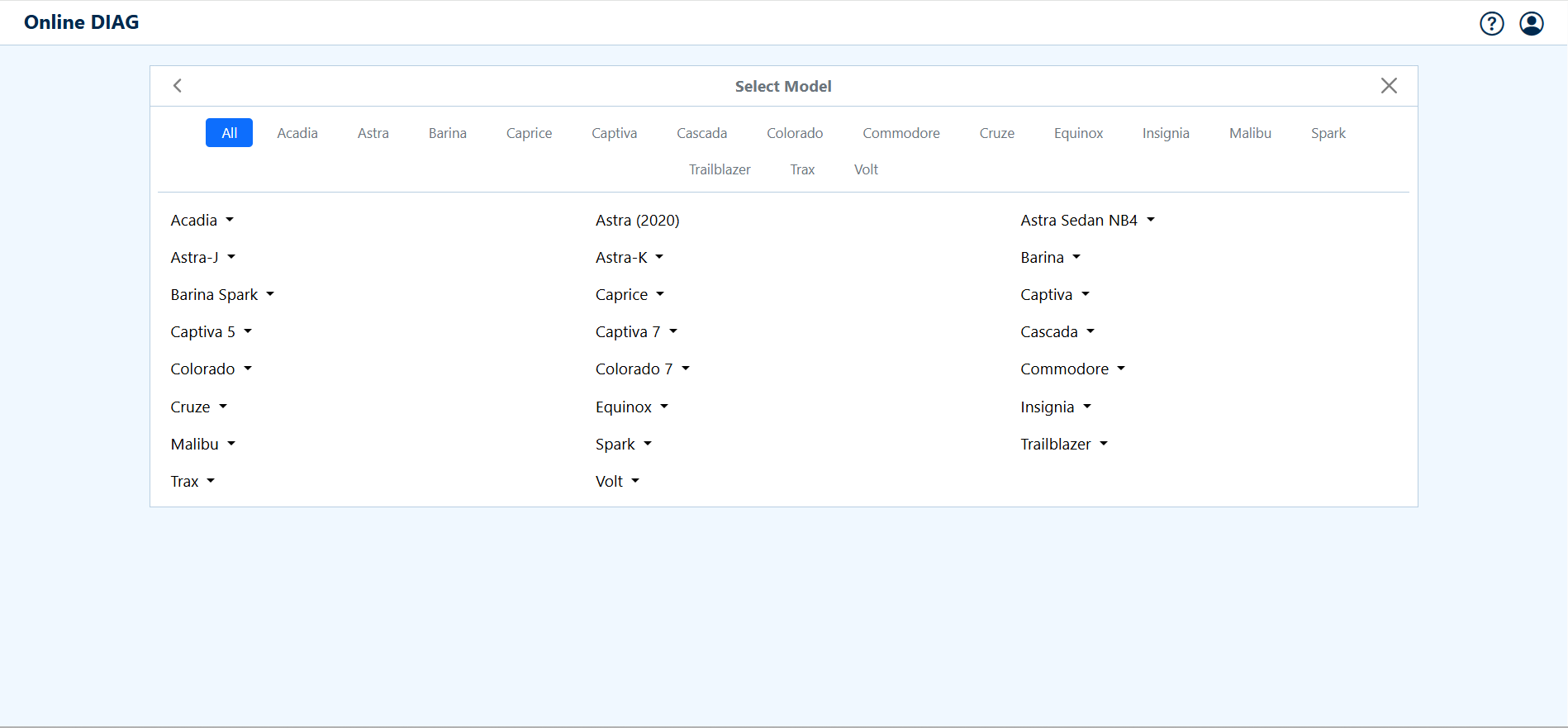
Task: Expand the Acadia model dropdown
Action: 202,221
